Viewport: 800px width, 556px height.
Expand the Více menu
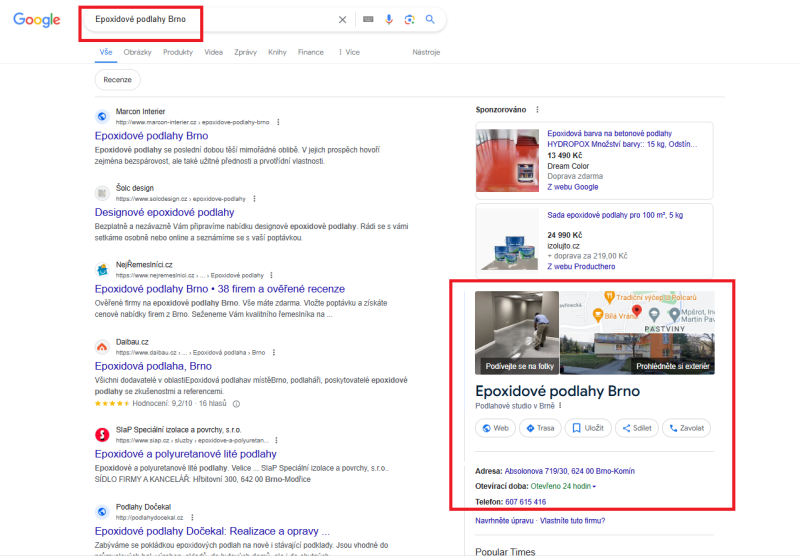[349, 52]
